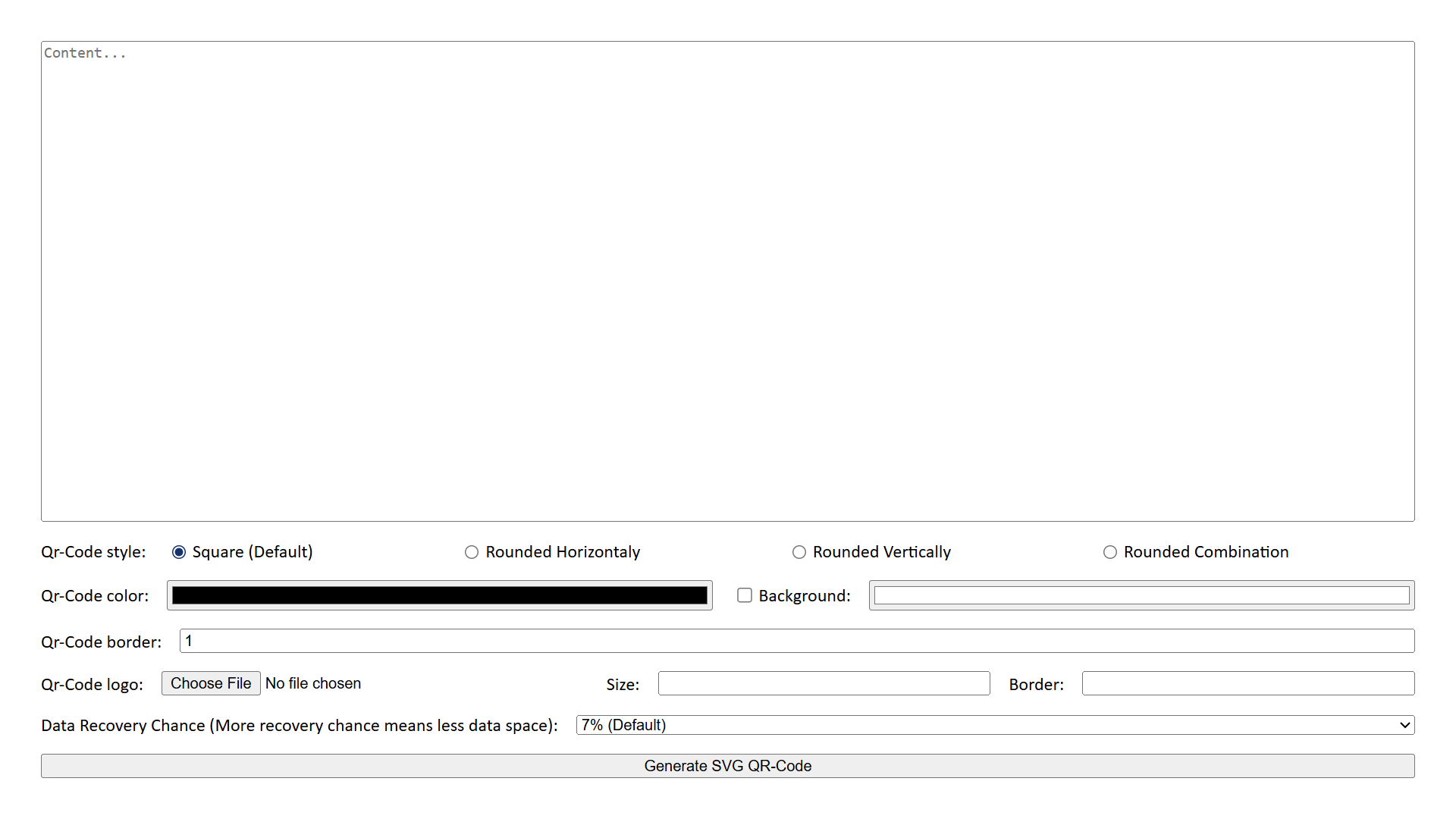Click the Generate SVG QR-Code button
The image size is (1456, 819).
[728, 766]
